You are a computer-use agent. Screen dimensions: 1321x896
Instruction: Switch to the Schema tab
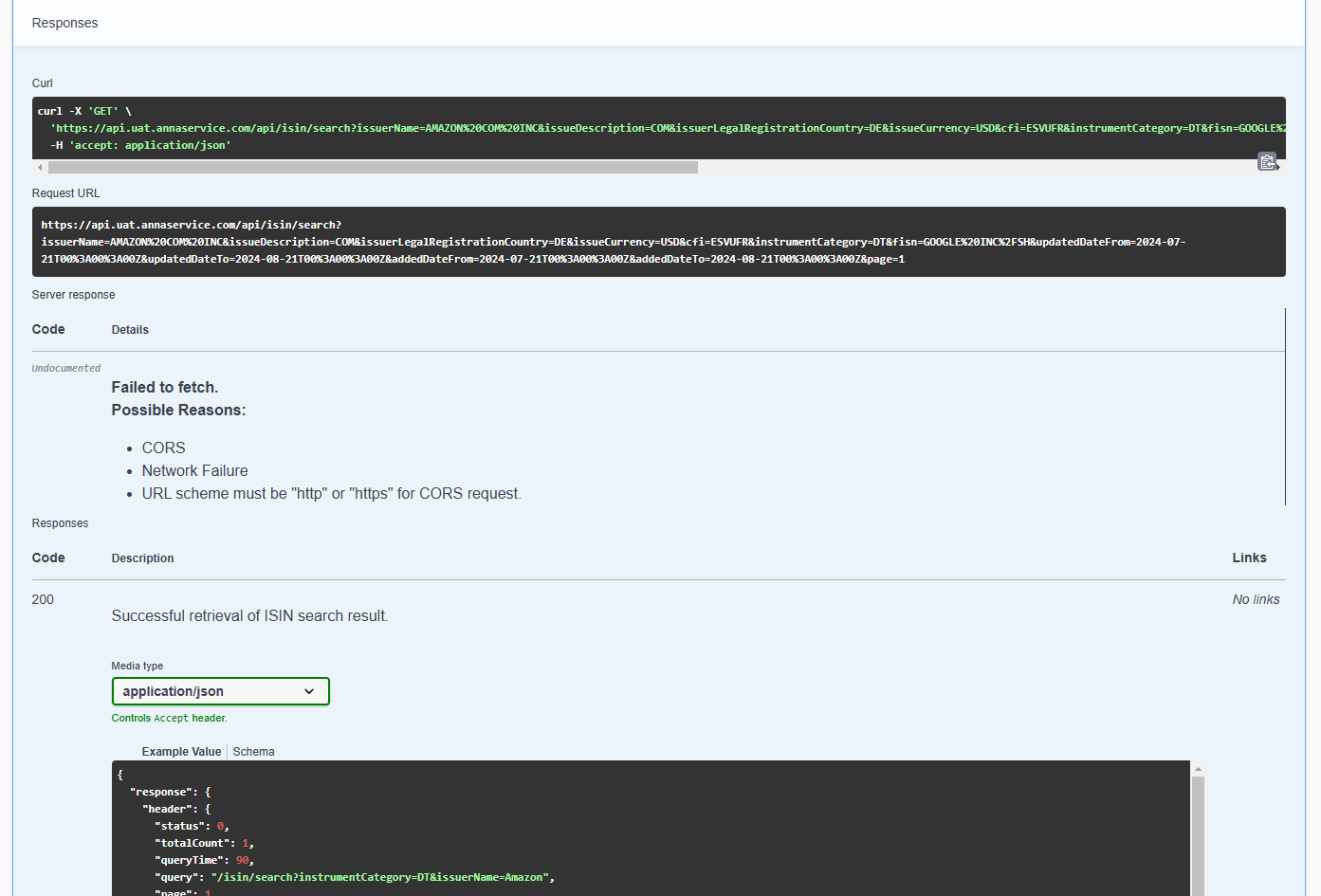tap(253, 752)
